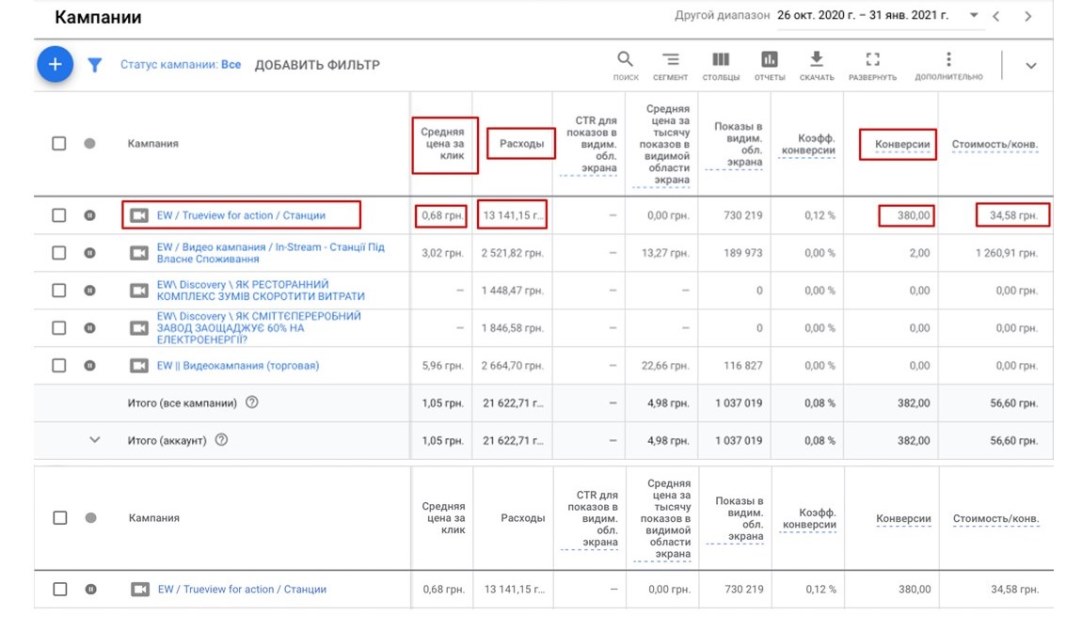Viewport: 1082px width, 631px height.
Task: Check the Видеокампания (торговая) row checkbox
Action: pyautogui.click(x=59, y=365)
